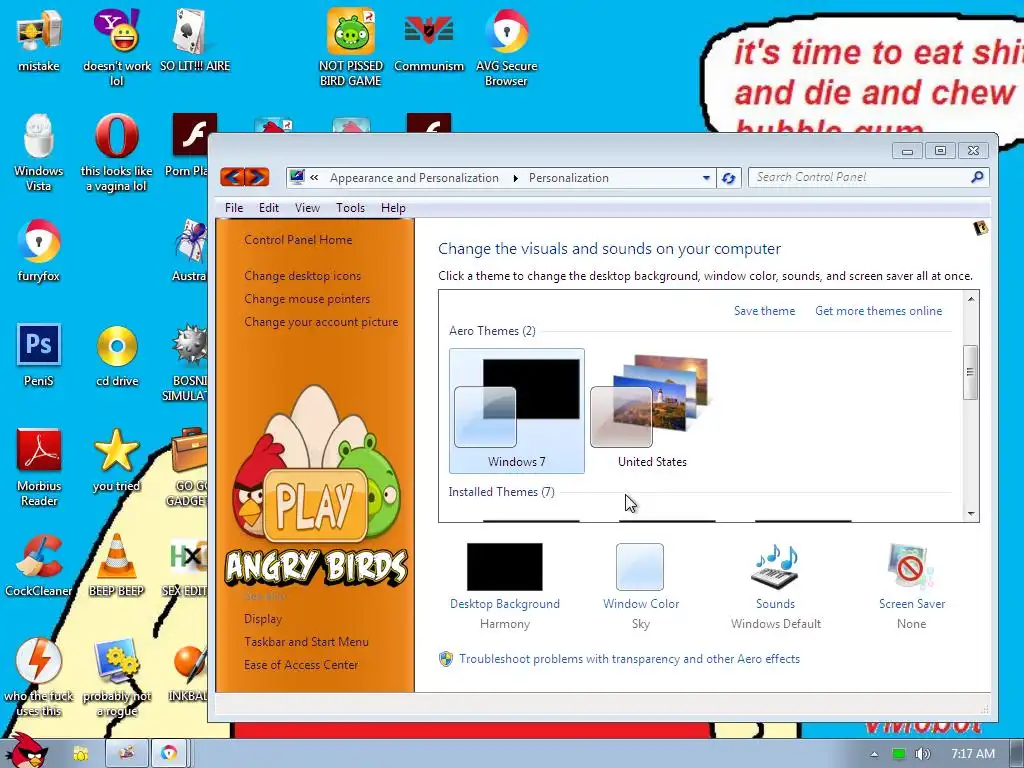
Task: Expand breadcrumb arrow after Appearance and Personalization
Action: click(515, 178)
